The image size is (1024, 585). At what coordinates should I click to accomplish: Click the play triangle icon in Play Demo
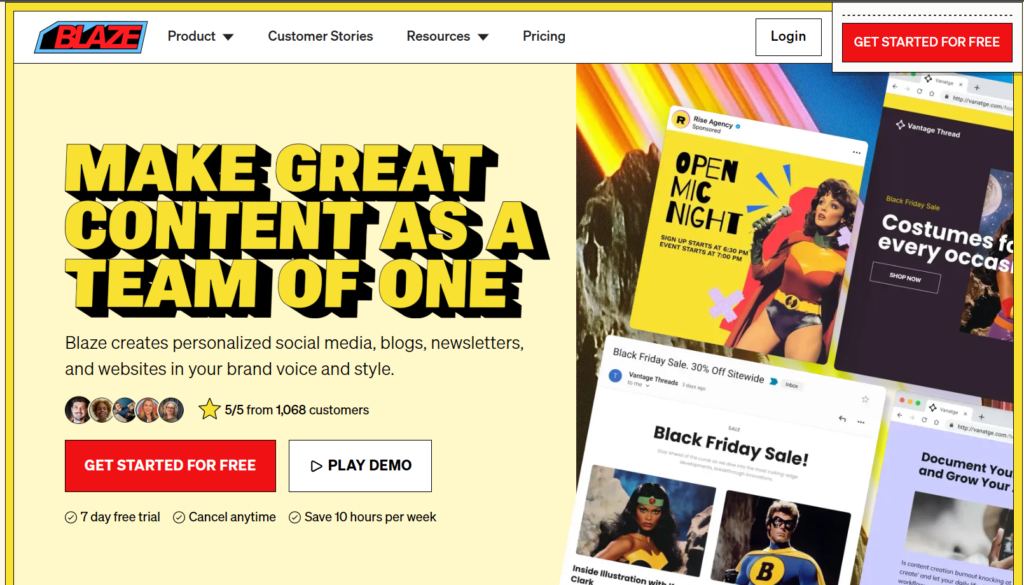[316, 466]
